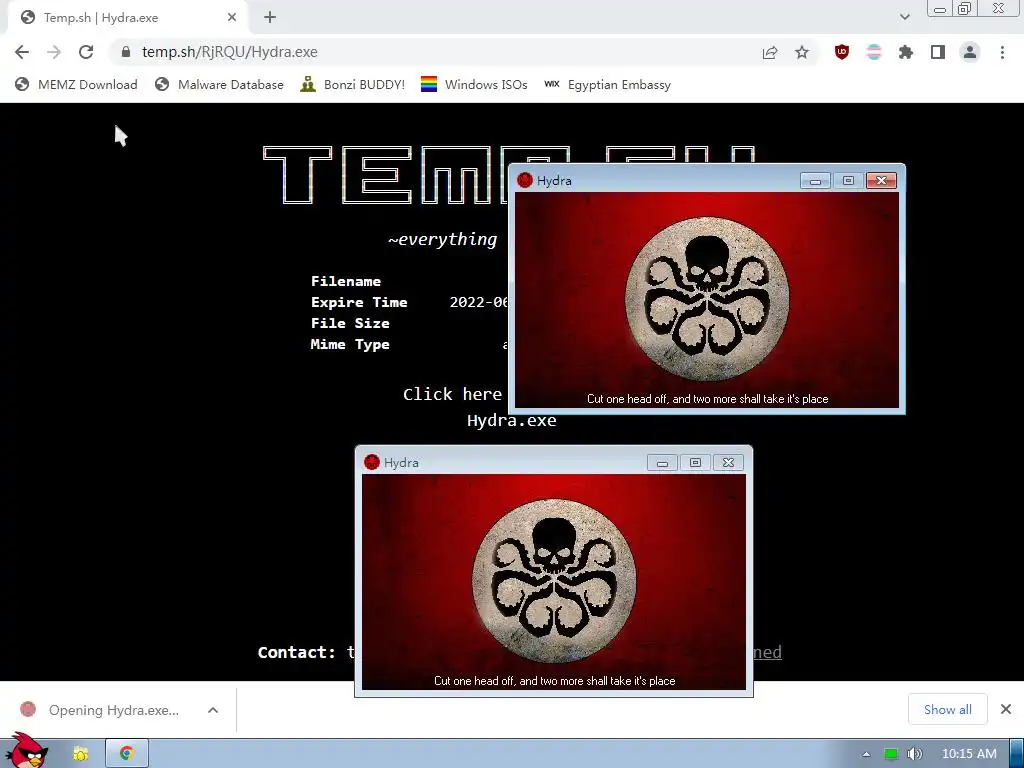Click the octopus skull emblem in lower Hydra window
The image size is (1024, 768).
pos(554,581)
